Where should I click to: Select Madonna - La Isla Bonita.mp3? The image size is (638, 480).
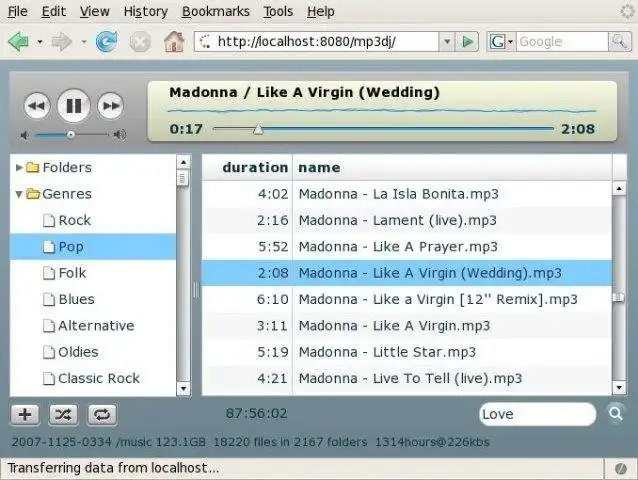pyautogui.click(x=407, y=194)
